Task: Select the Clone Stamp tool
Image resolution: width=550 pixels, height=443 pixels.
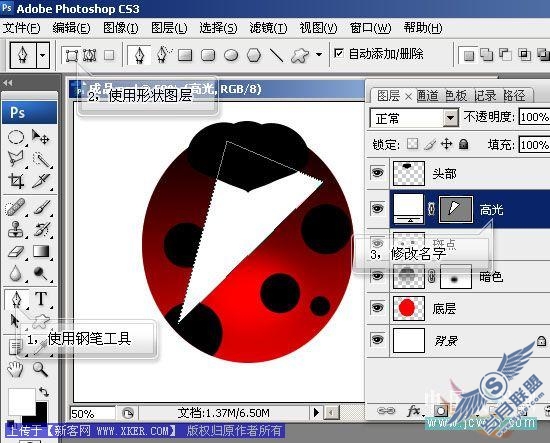Action: click(x=16, y=229)
